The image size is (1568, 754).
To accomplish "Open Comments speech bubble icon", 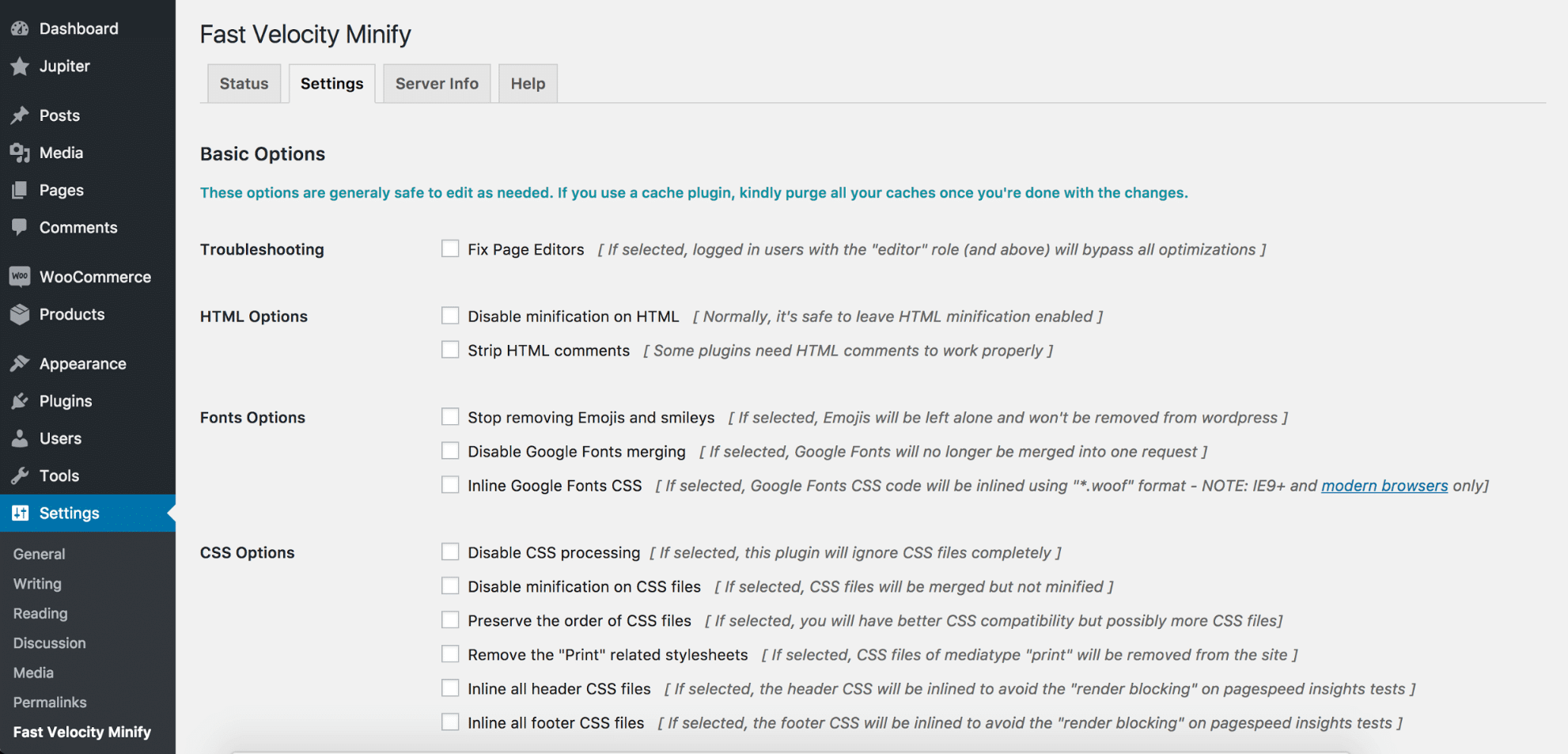I will pos(20,227).
